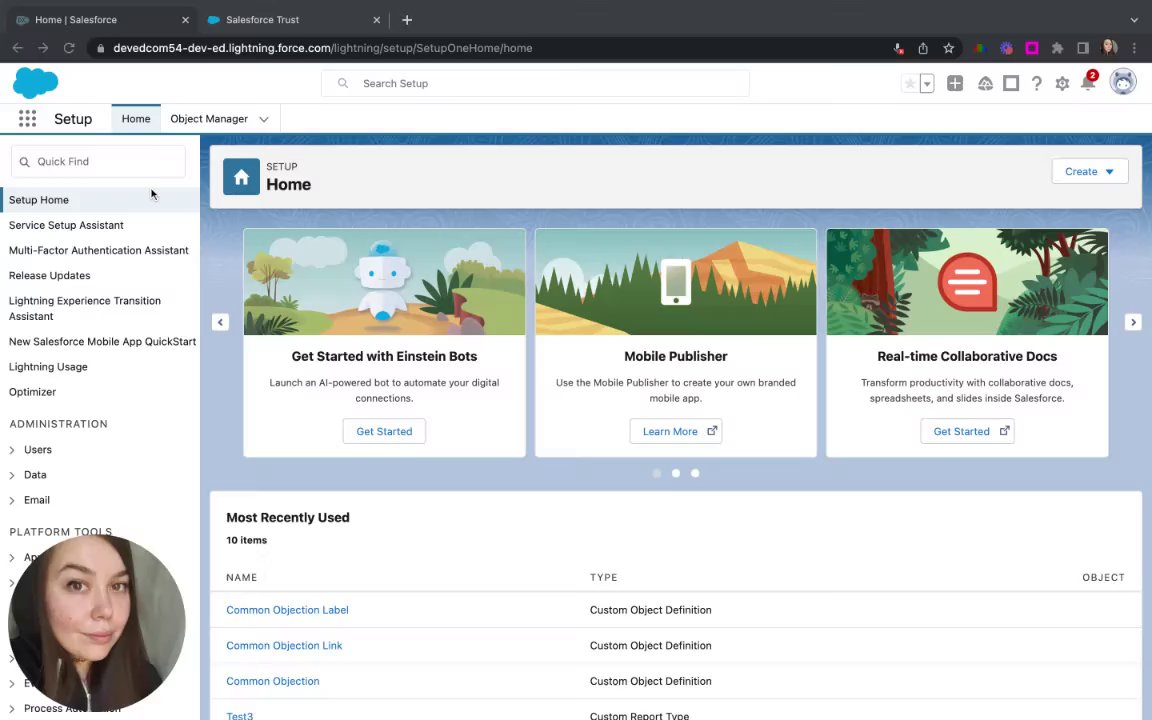The image size is (1152, 720).
Task: Open Lightning Experience Transition Assistant
Action: point(84,309)
